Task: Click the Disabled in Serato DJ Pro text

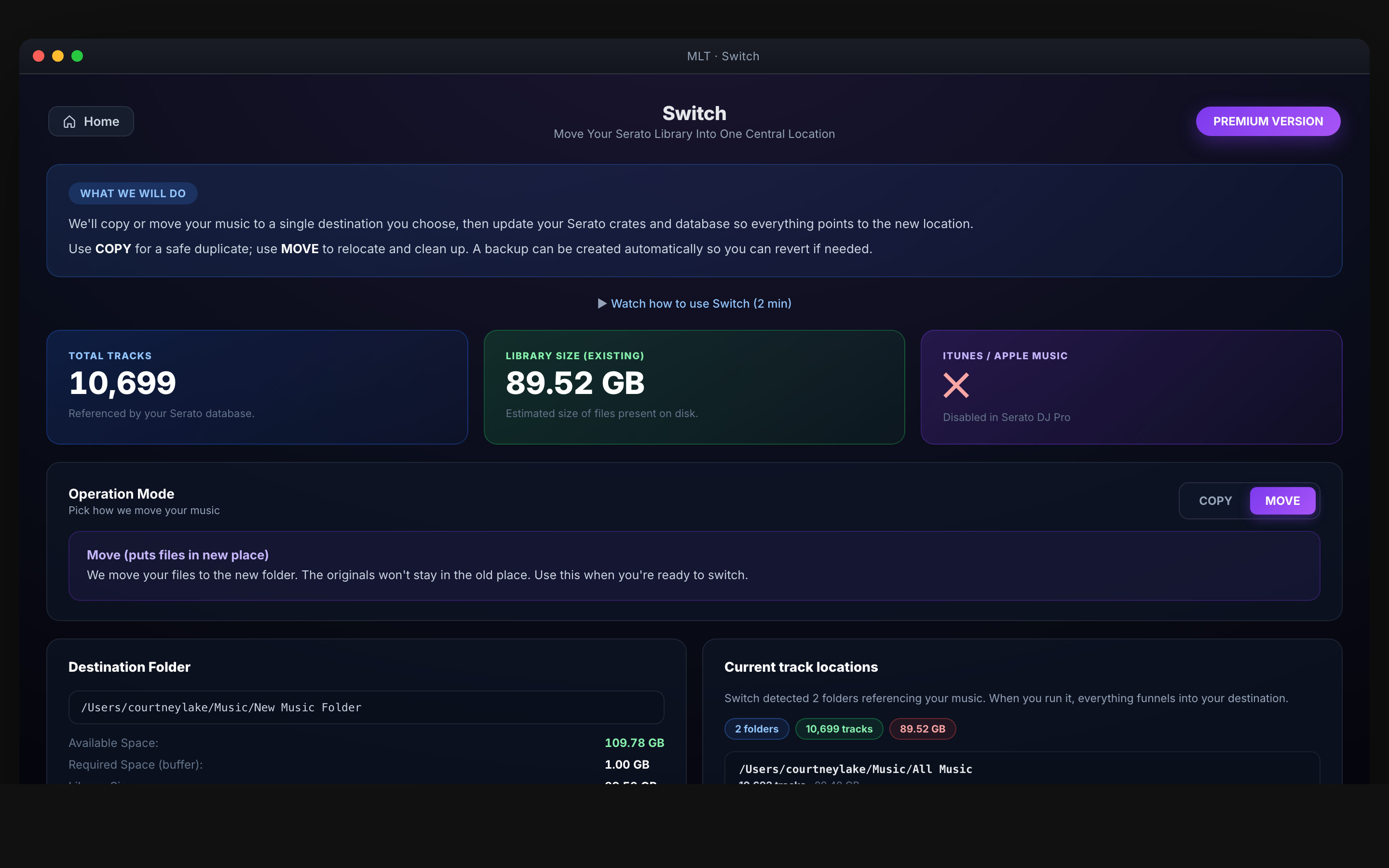Action: pyautogui.click(x=1006, y=417)
